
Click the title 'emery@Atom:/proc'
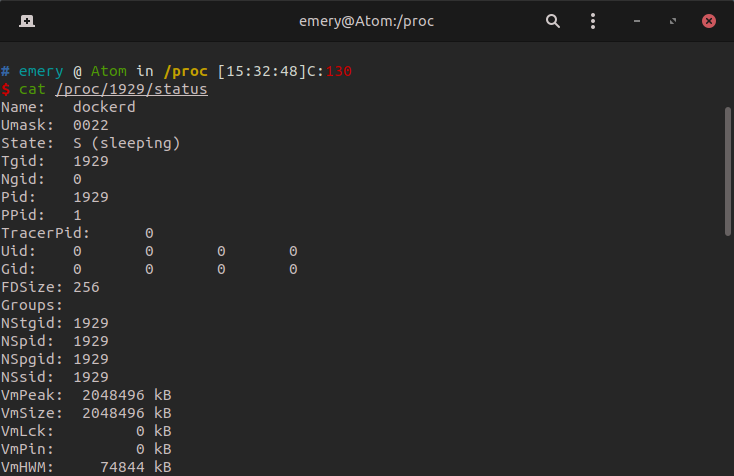[367, 21]
